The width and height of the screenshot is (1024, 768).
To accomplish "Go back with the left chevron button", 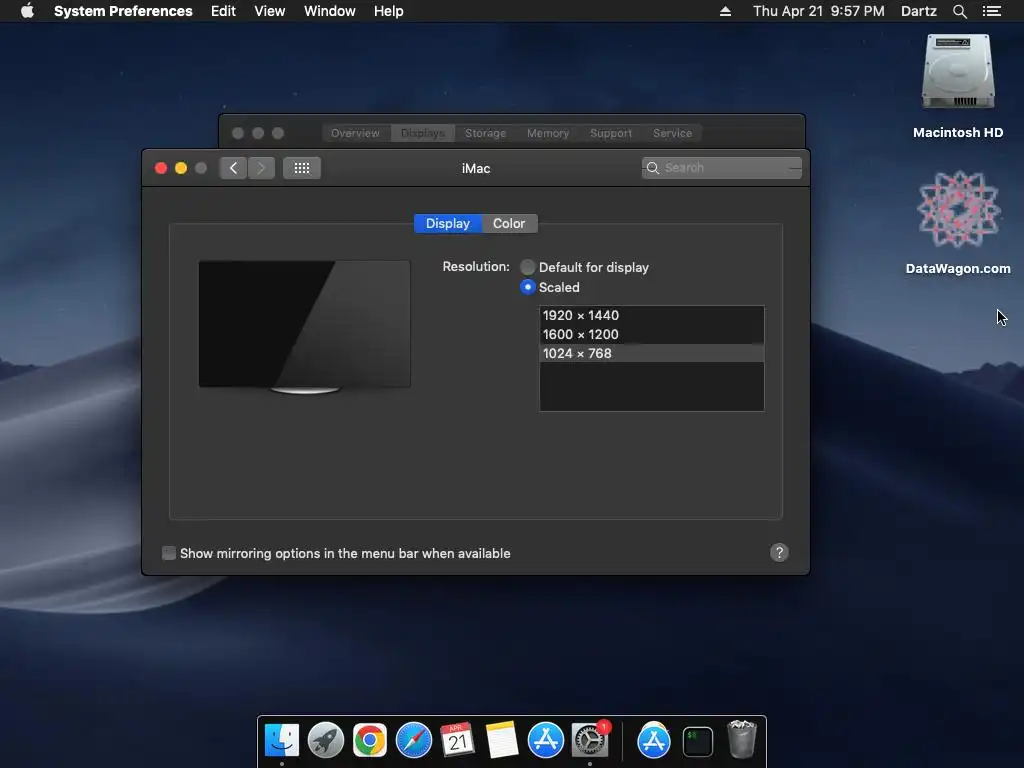I will [233, 168].
